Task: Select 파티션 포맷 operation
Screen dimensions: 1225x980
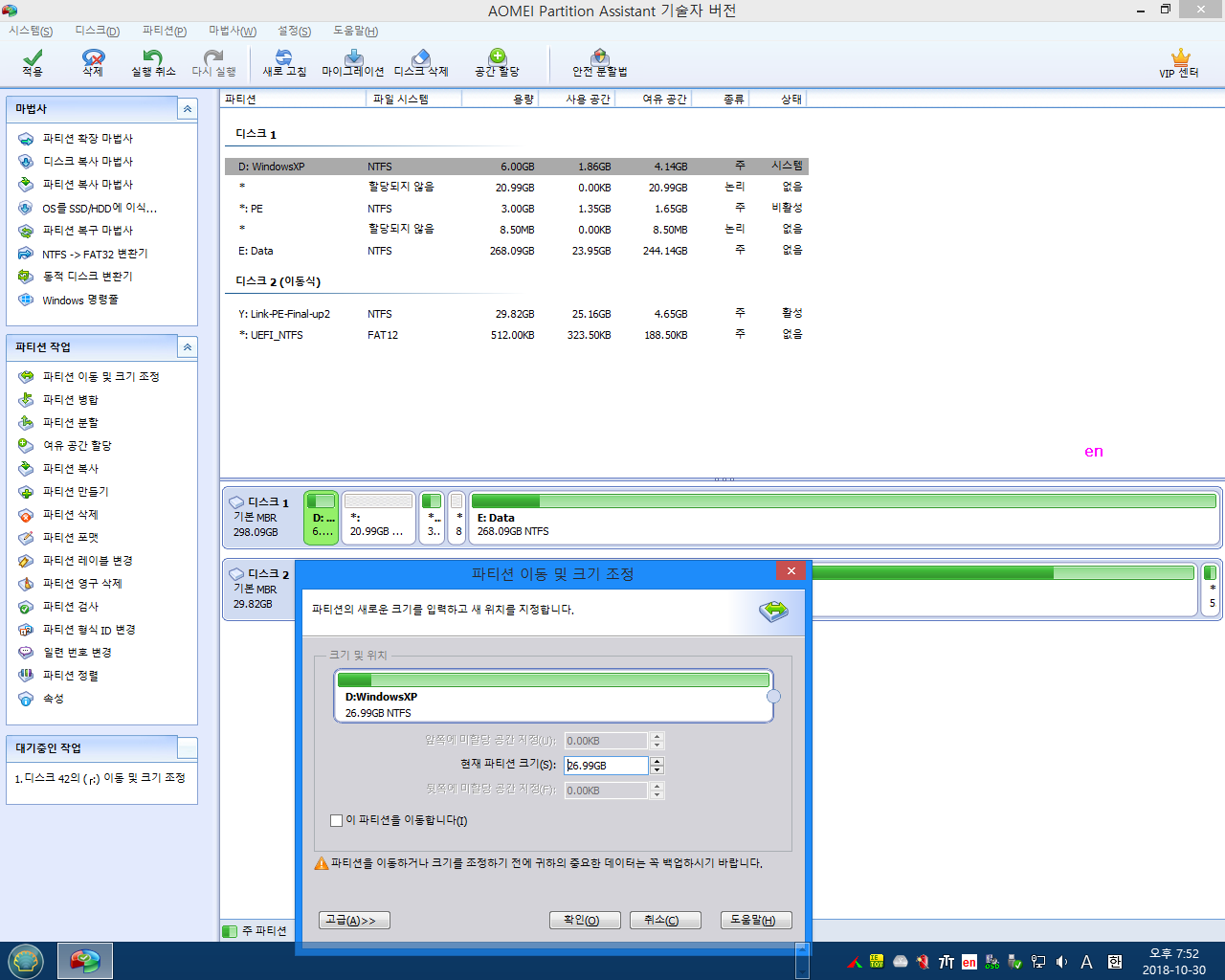Action: coord(70,538)
